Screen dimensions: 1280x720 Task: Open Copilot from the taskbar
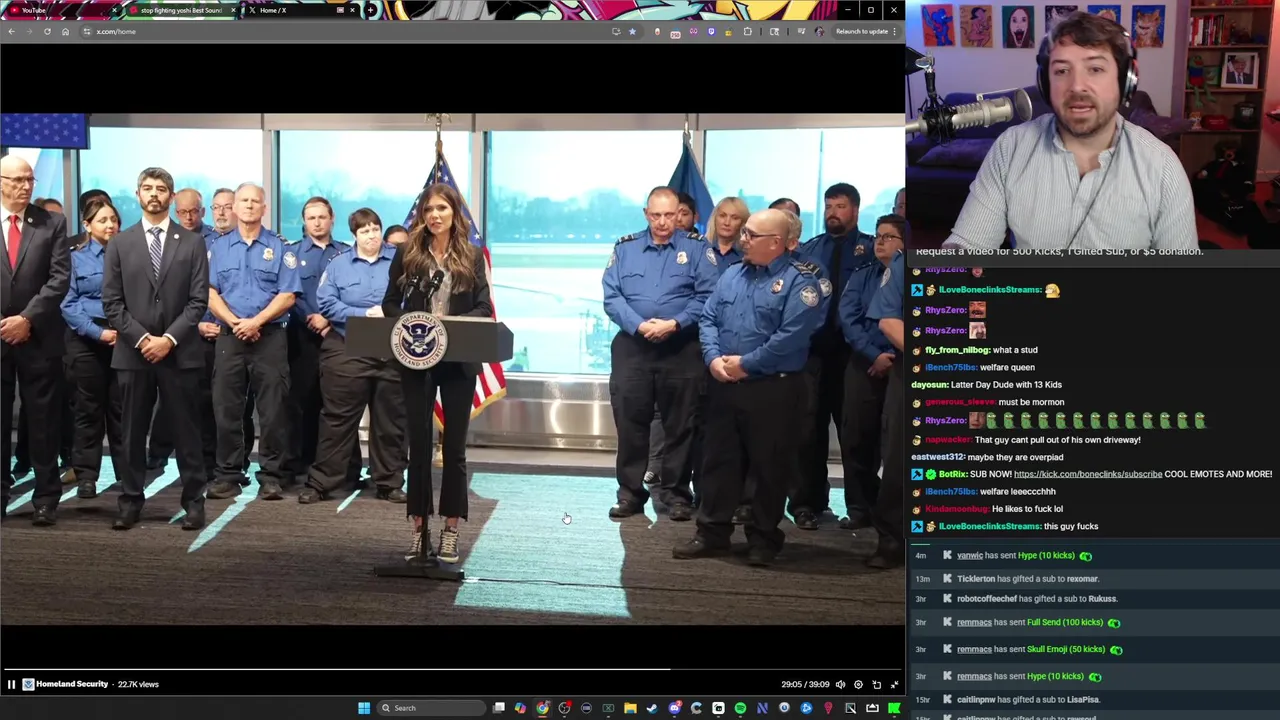tap(519, 708)
